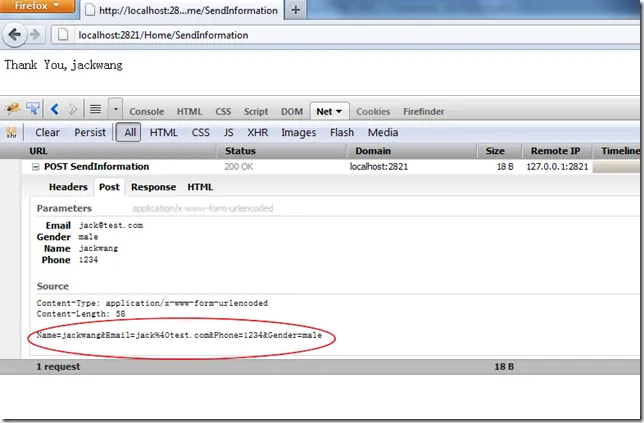
Task: Click the Content-Type source line
Action: (x=152, y=303)
